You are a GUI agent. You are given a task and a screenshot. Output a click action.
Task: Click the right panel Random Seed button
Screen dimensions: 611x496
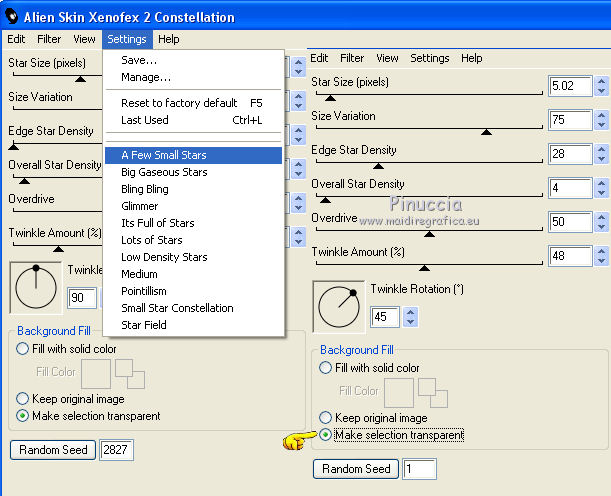pos(356,469)
